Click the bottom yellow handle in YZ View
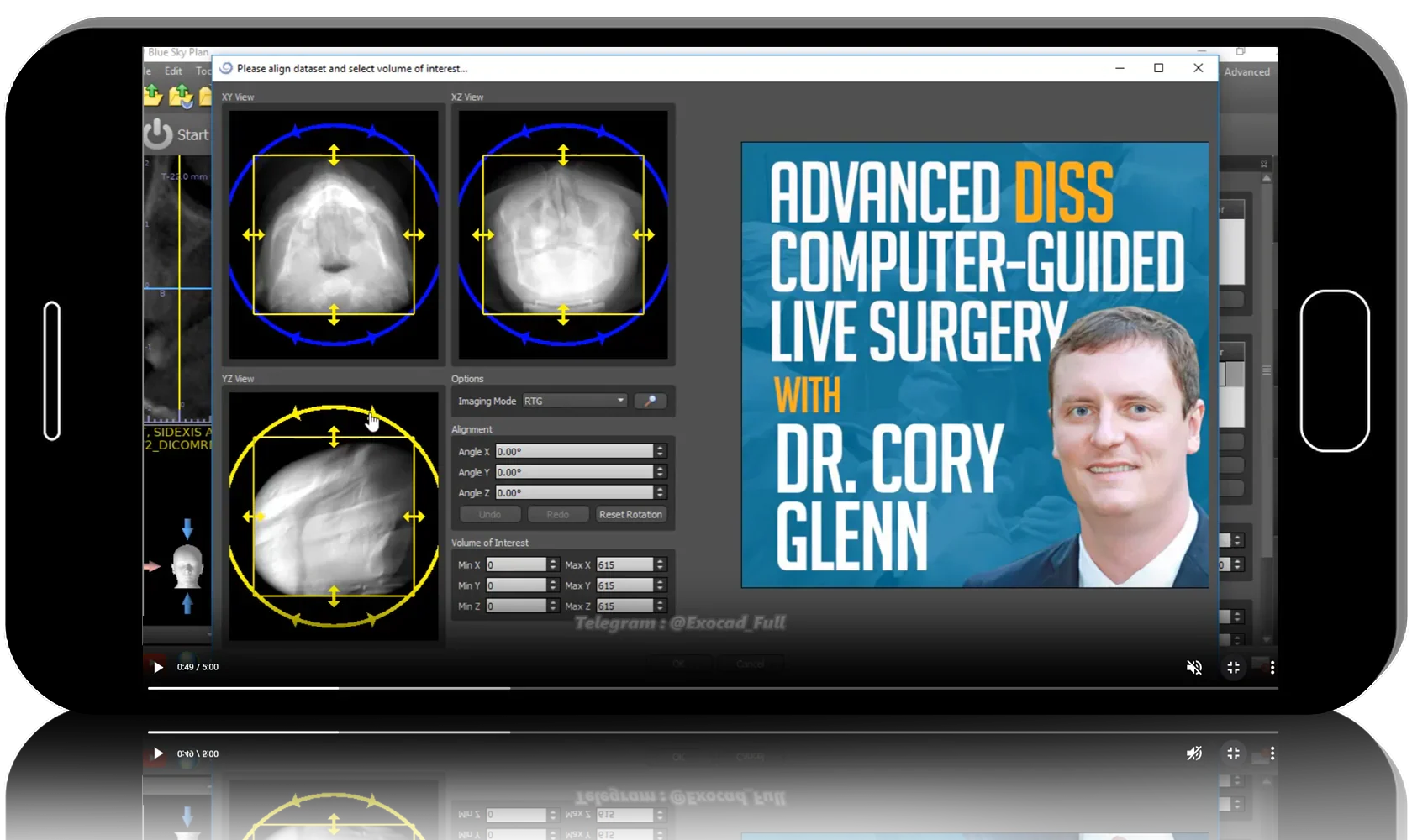 pos(334,596)
